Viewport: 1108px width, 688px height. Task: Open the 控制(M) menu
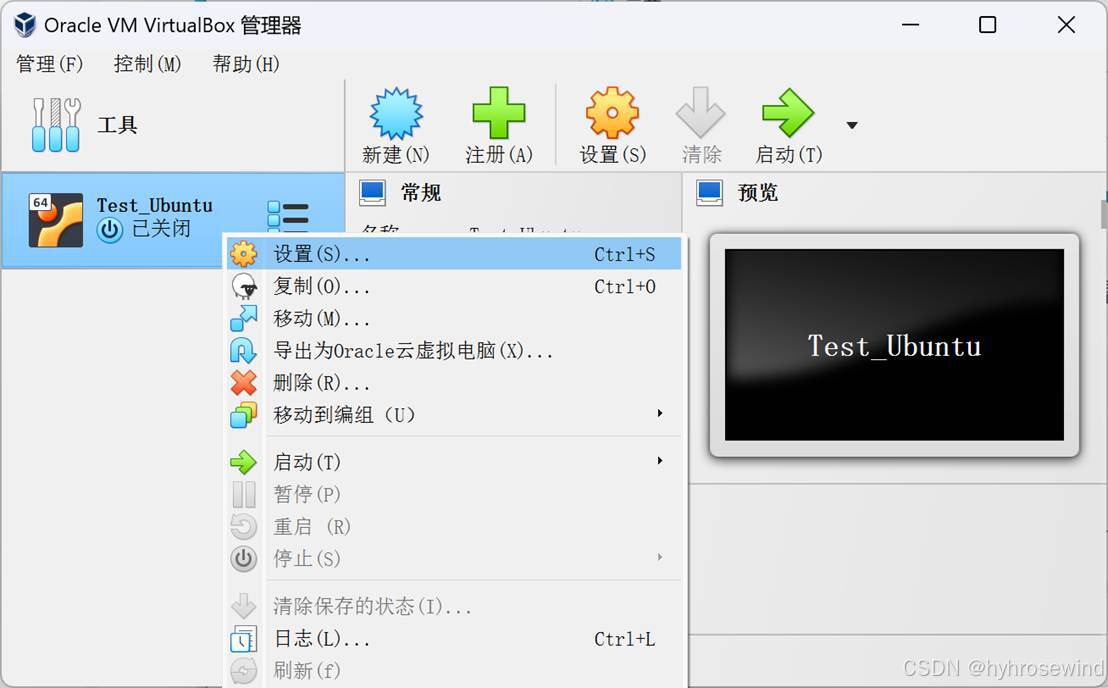point(147,64)
